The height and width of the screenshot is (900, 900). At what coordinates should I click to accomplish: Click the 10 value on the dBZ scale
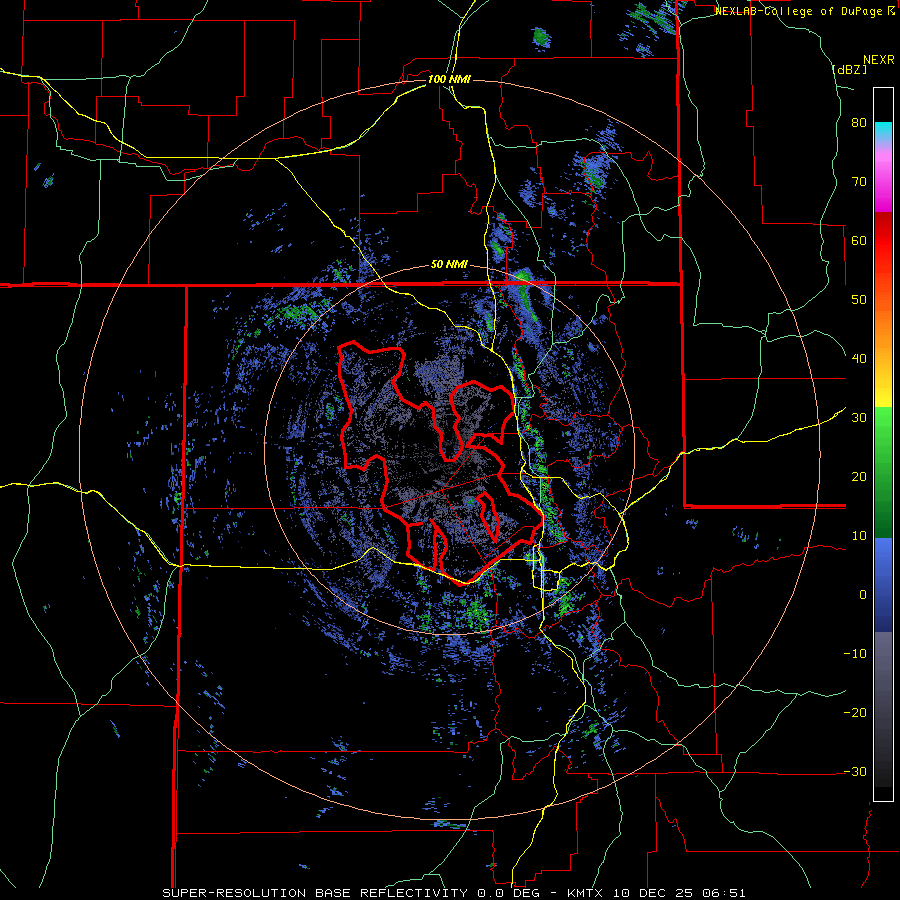coord(859,536)
